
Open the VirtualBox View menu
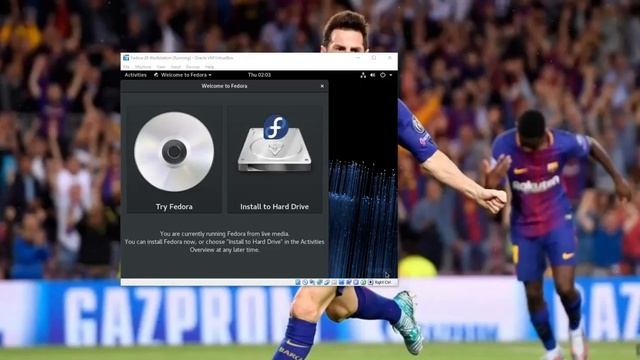pos(161,67)
